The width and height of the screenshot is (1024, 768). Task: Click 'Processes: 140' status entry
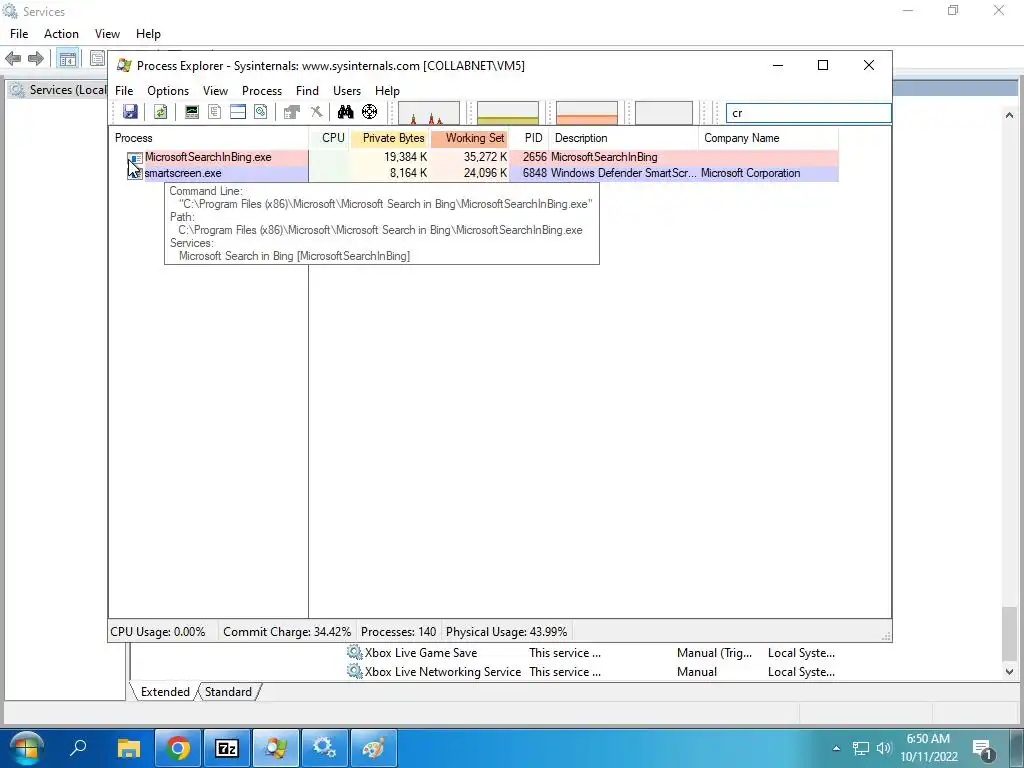point(398,632)
